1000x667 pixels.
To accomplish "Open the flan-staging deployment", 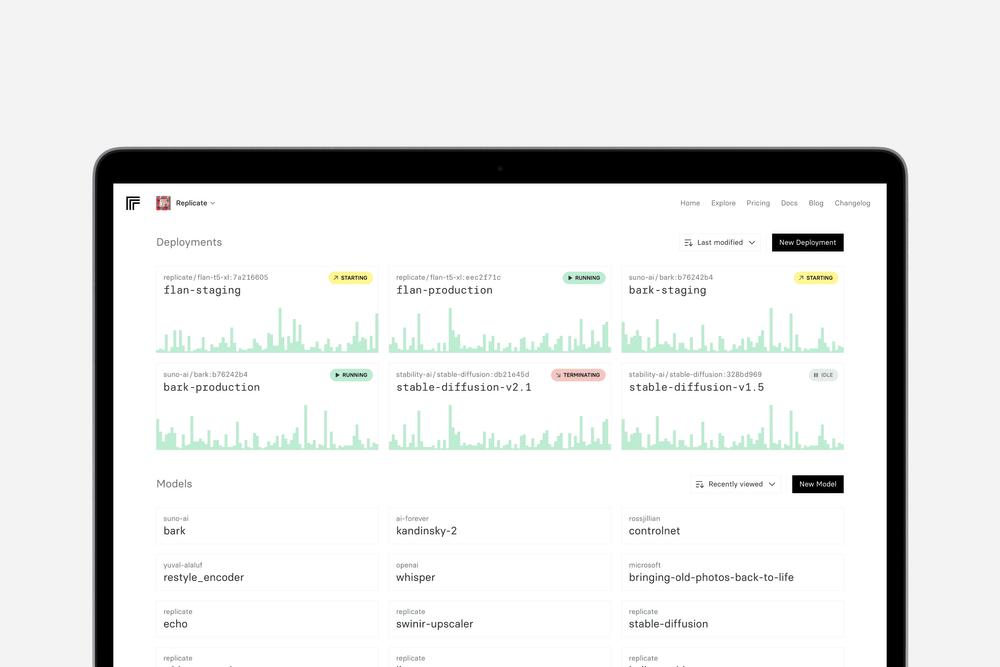I will pos(267,310).
